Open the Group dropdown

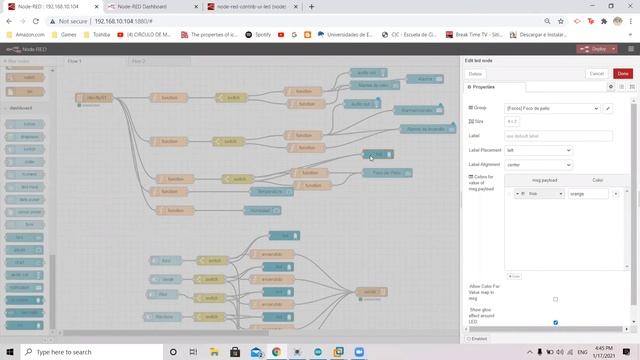[552, 109]
